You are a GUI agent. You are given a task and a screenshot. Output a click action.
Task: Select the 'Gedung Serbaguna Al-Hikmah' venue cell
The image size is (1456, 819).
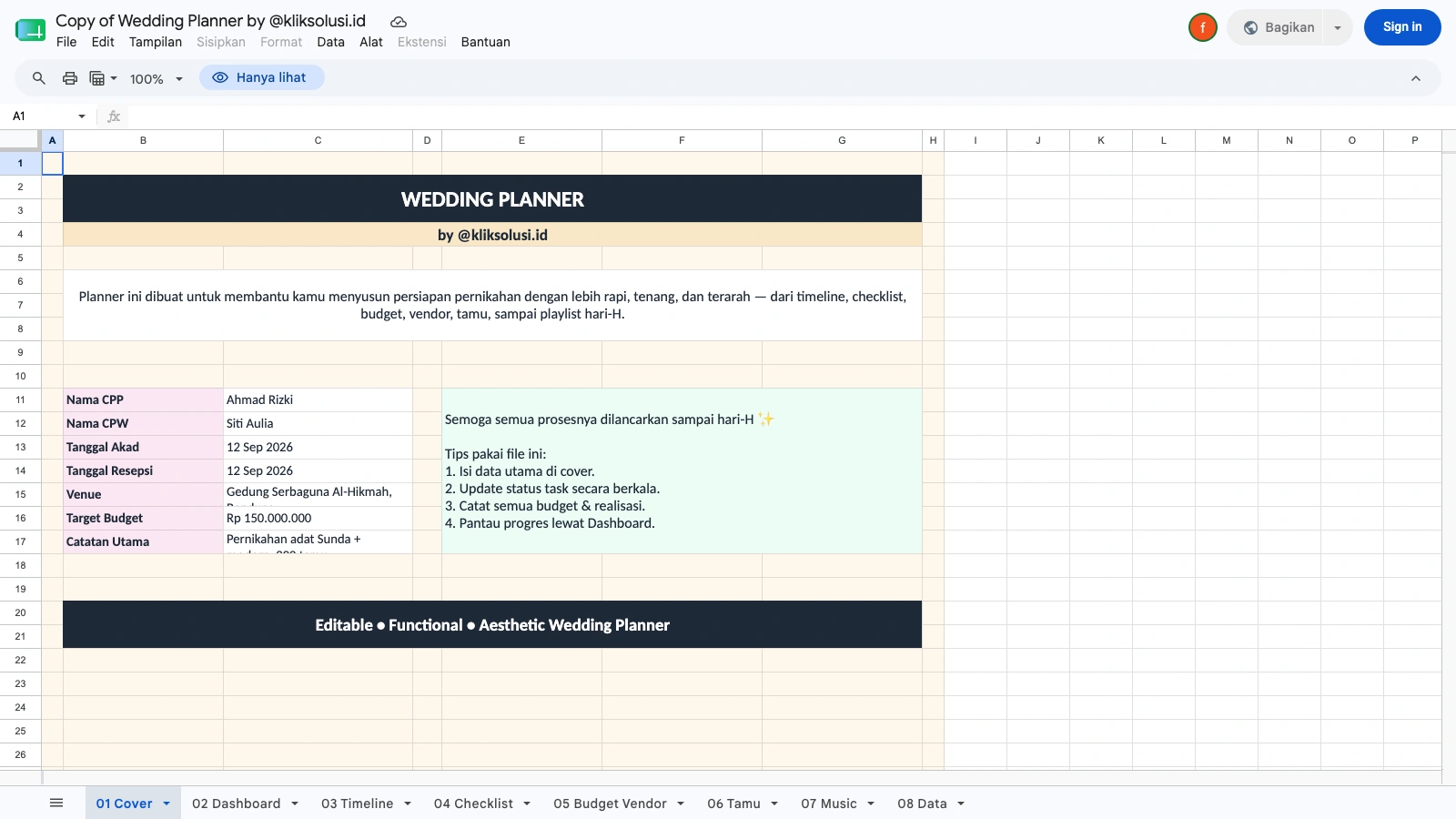[318, 494]
